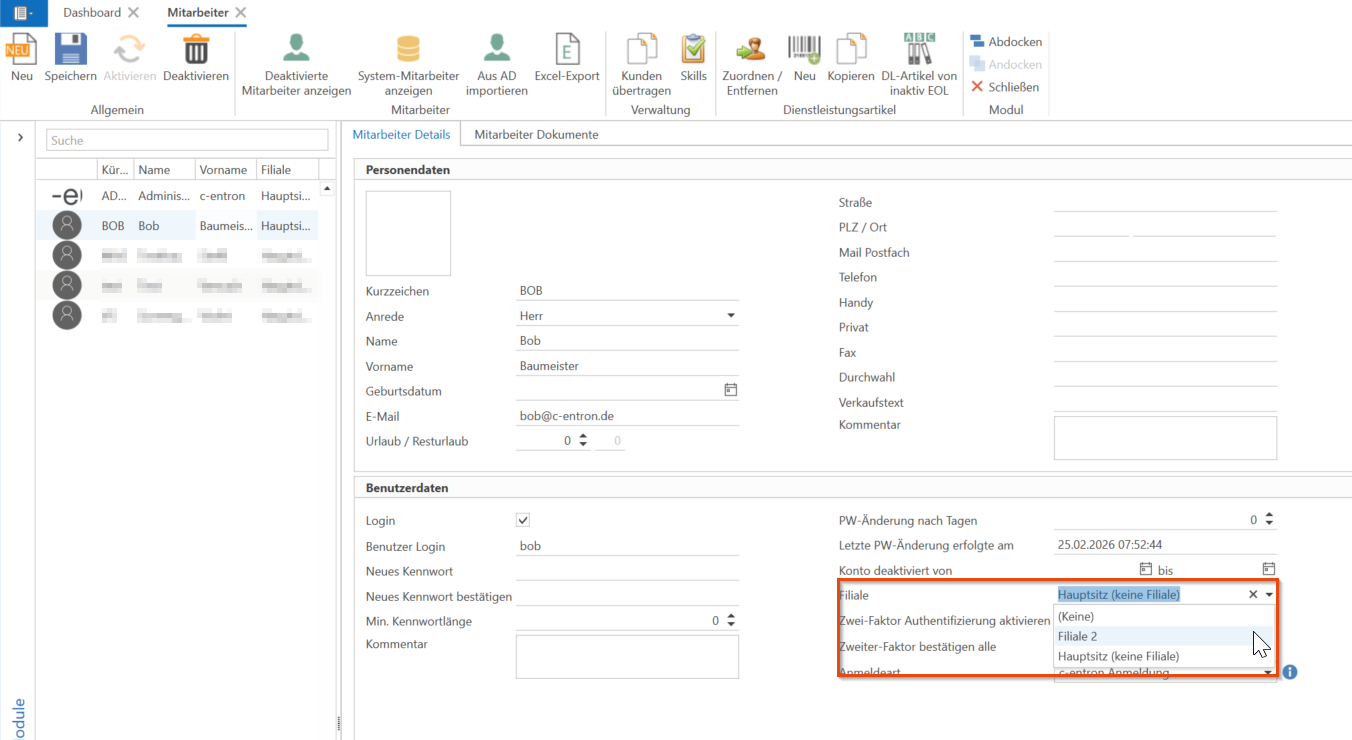Select (Keine) in Filiale list
Image resolution: width=1352 pixels, height=740 pixels.
click(1165, 616)
